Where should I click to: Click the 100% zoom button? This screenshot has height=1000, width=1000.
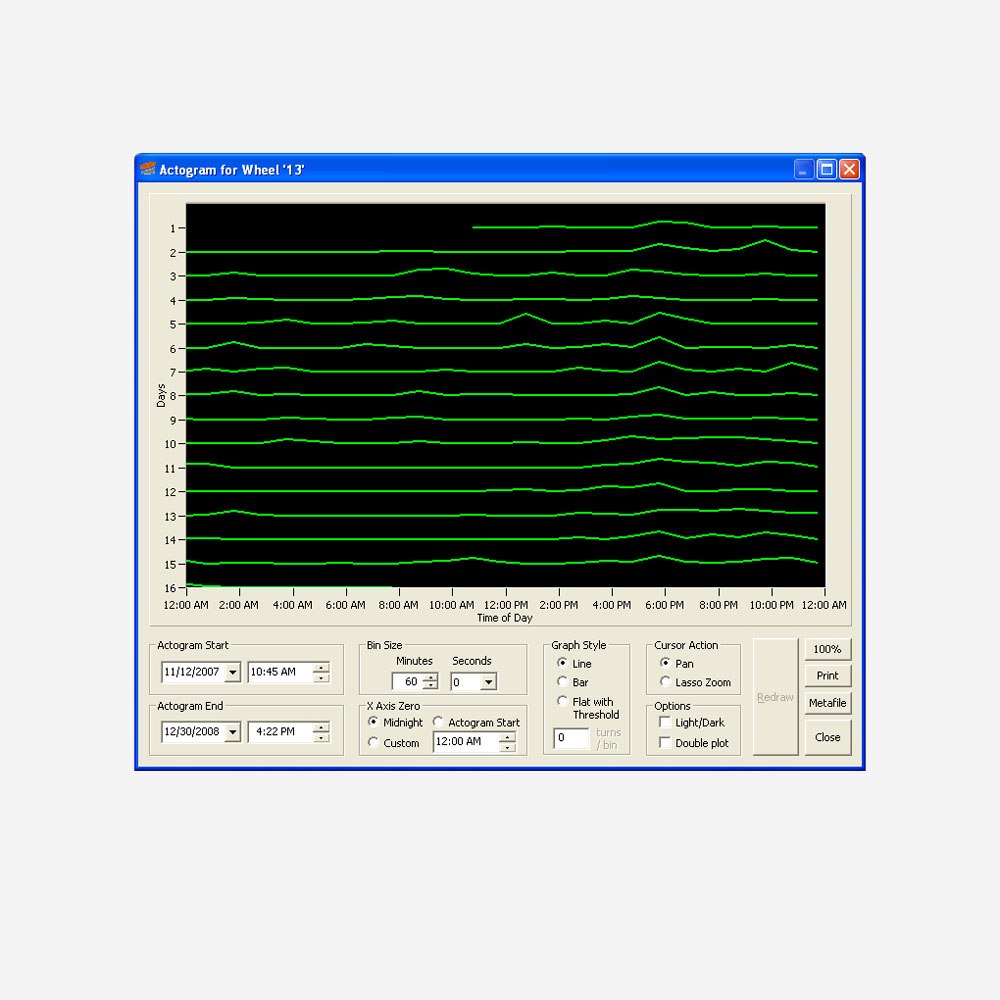click(827, 649)
